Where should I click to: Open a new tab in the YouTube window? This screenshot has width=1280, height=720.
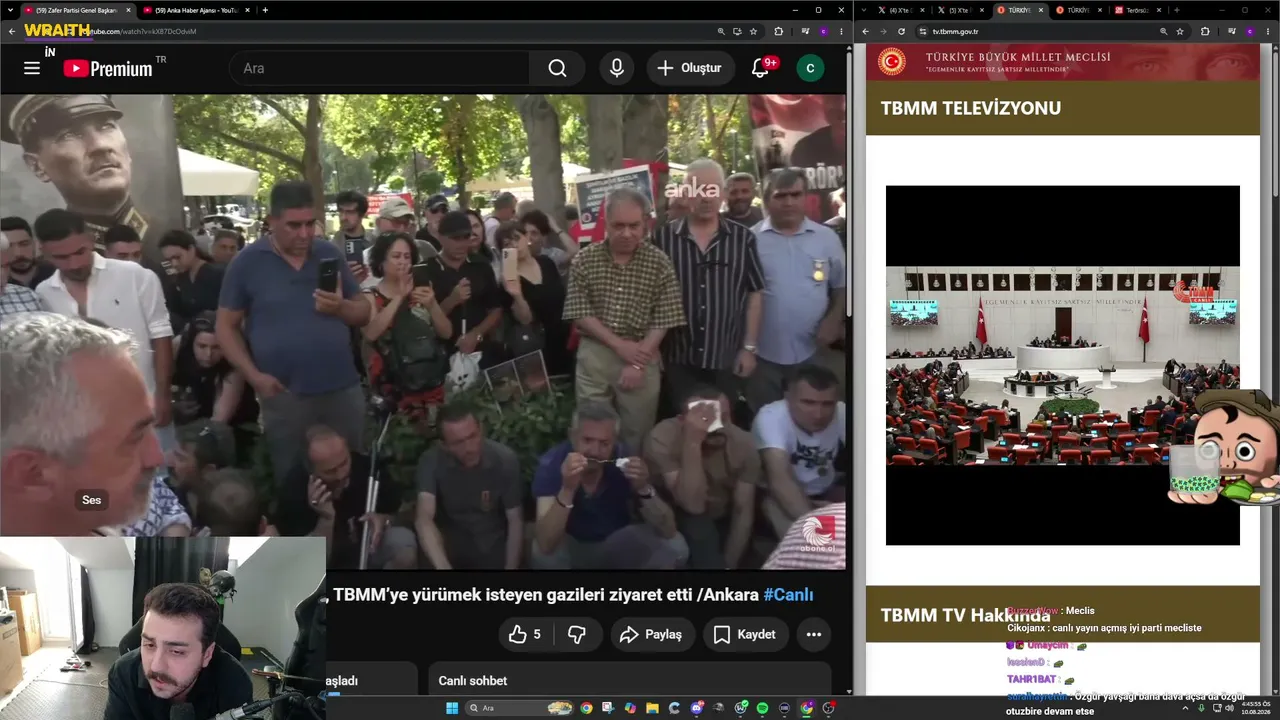(265, 10)
